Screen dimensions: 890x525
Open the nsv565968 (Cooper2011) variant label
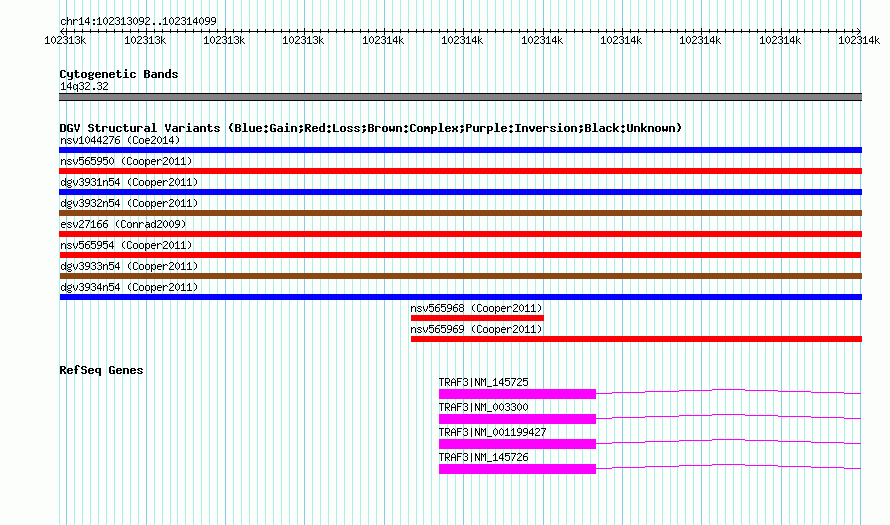coord(476,308)
